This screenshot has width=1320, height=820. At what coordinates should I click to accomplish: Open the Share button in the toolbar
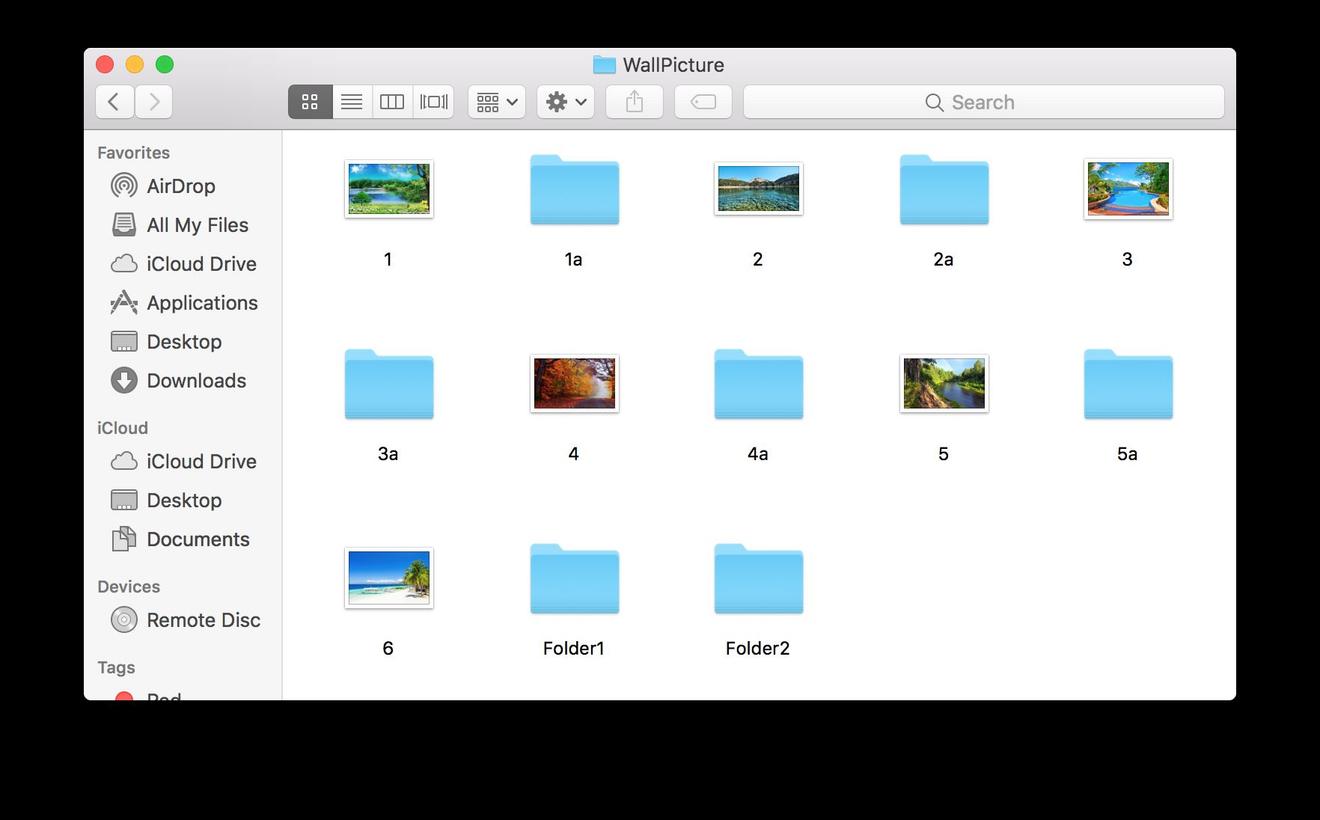coord(633,101)
